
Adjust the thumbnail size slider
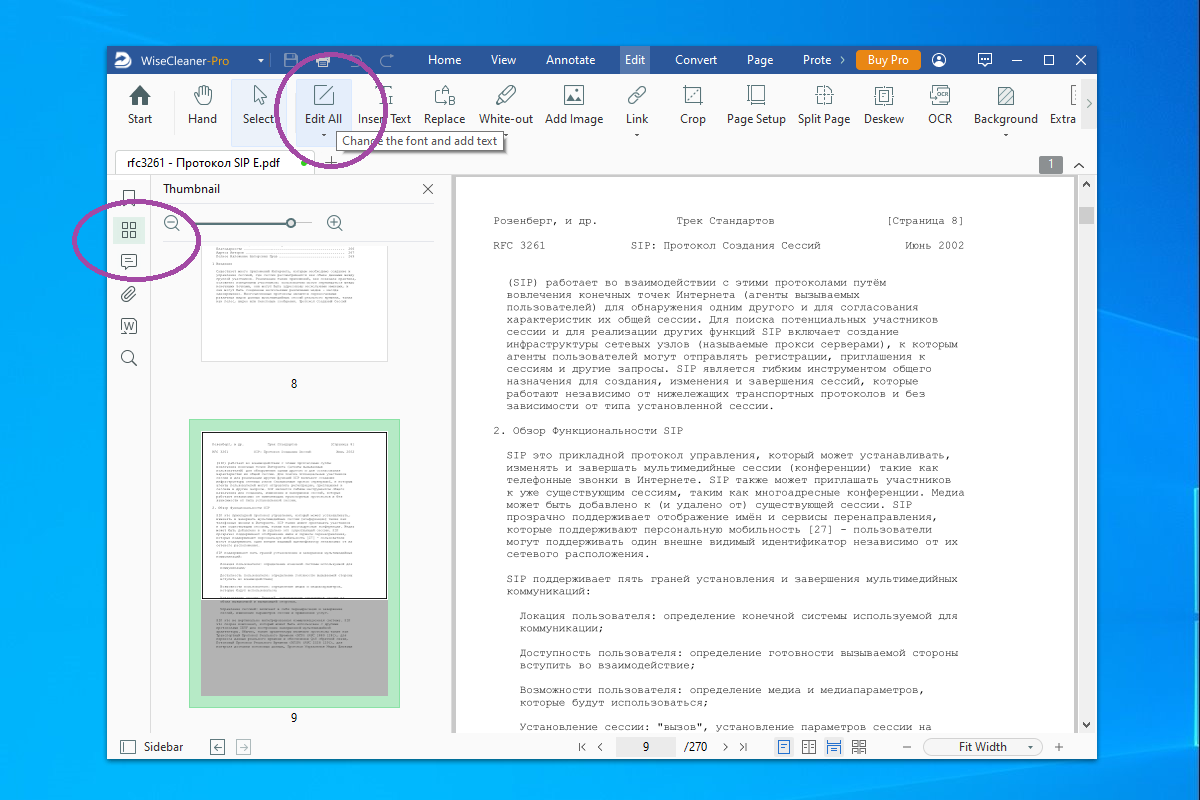coord(291,223)
